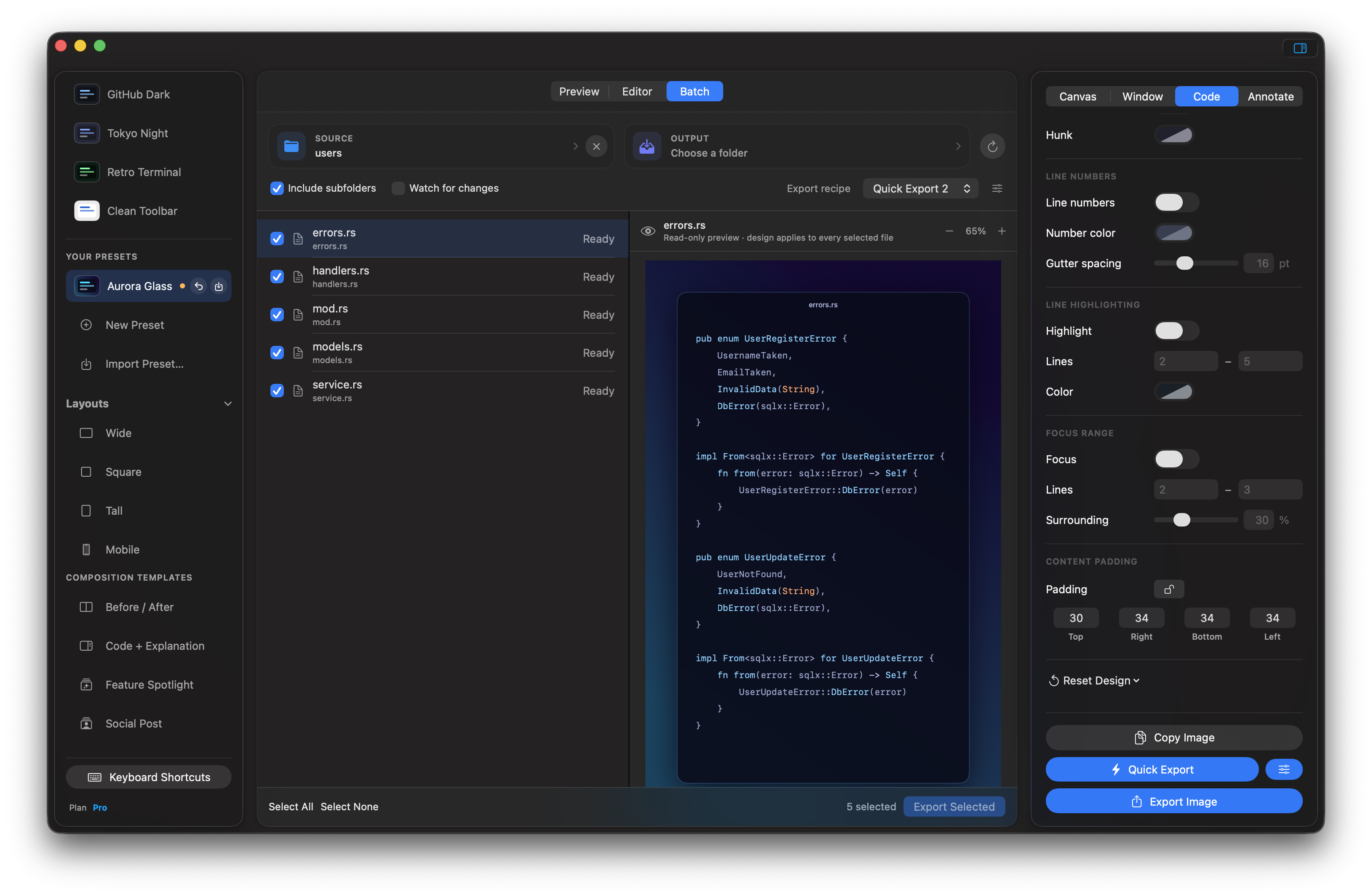
Task: Open Export recipe dropdown Quick Export 2
Action: point(920,188)
